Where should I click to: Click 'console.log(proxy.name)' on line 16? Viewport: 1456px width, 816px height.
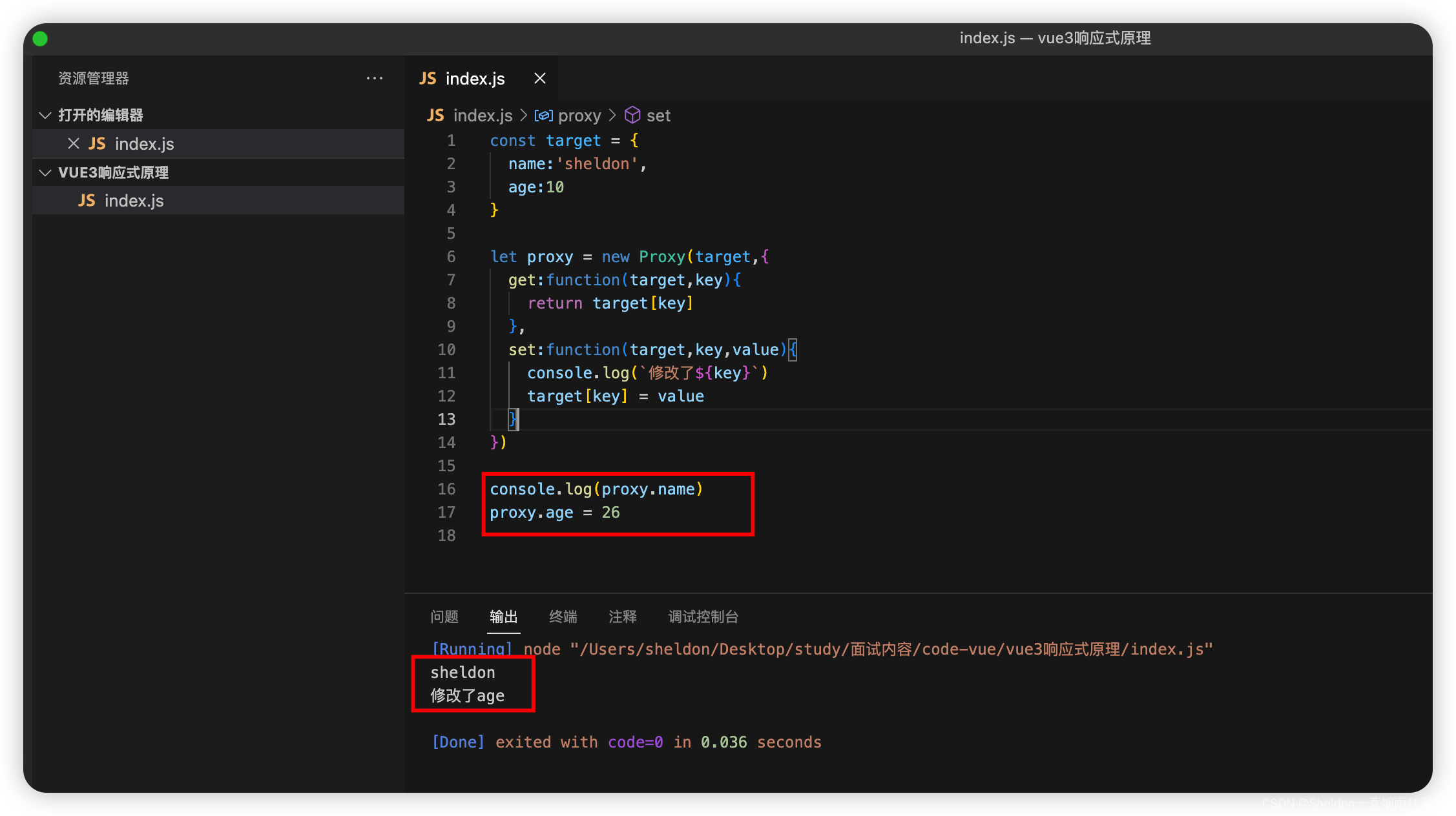pyautogui.click(x=596, y=489)
